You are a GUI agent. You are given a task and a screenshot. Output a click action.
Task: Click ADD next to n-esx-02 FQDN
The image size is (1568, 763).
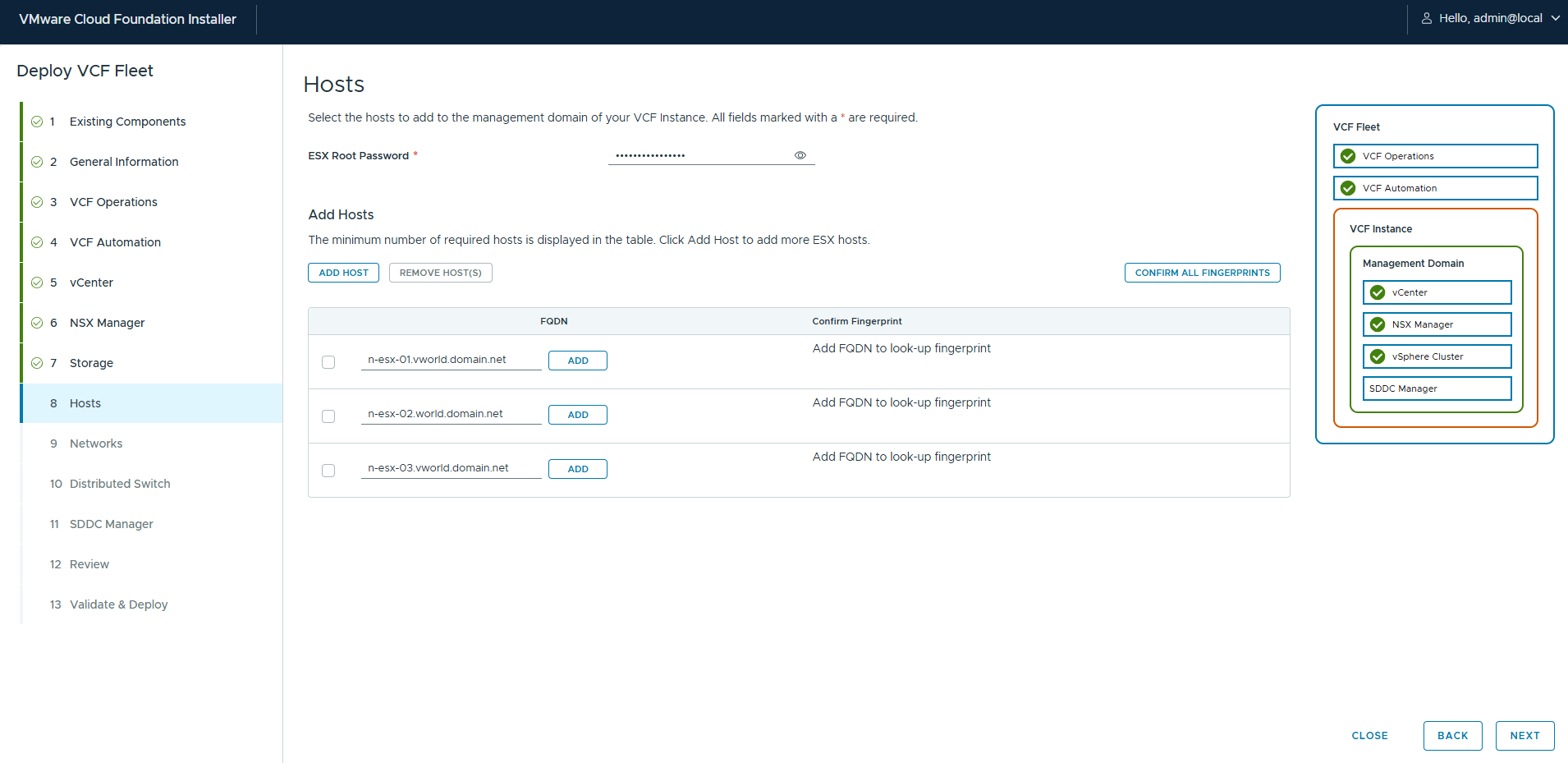click(x=577, y=415)
